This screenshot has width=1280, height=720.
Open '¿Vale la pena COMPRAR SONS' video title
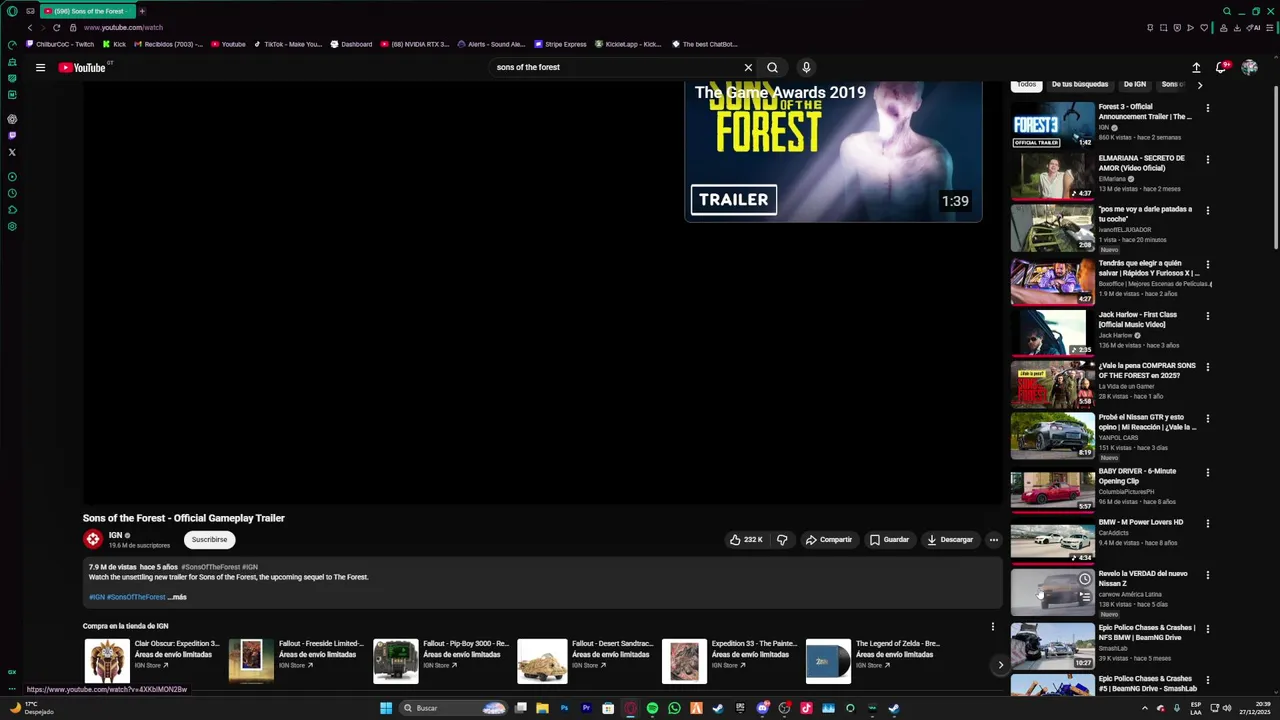coord(1147,370)
